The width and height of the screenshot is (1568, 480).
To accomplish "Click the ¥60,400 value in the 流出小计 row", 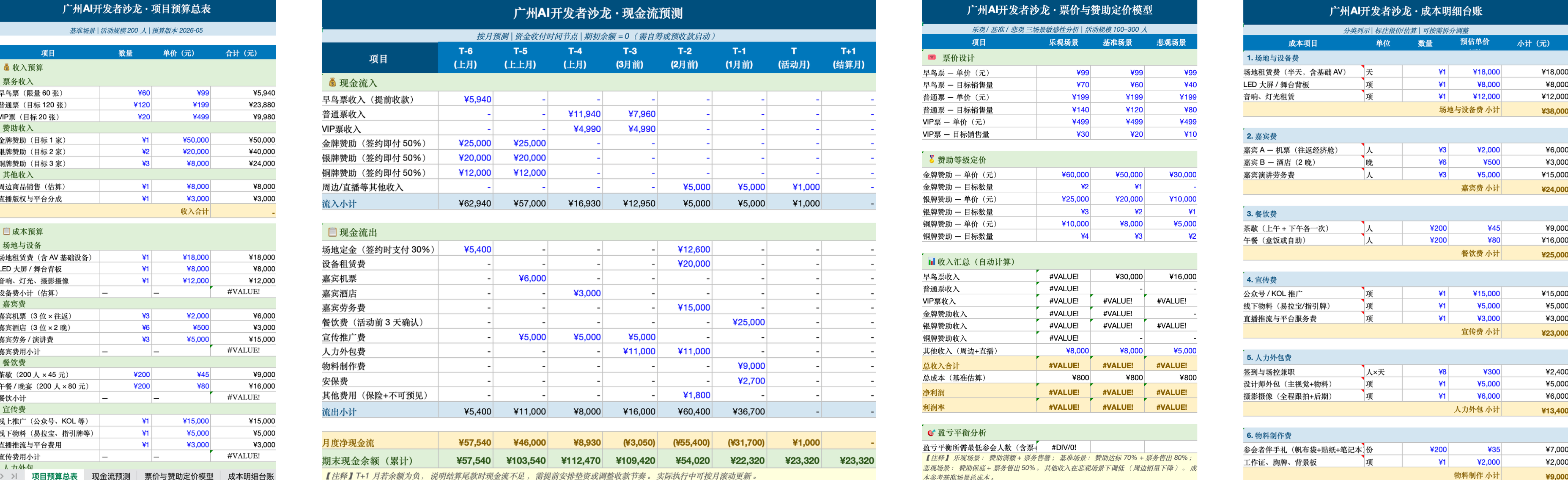I will (x=694, y=412).
